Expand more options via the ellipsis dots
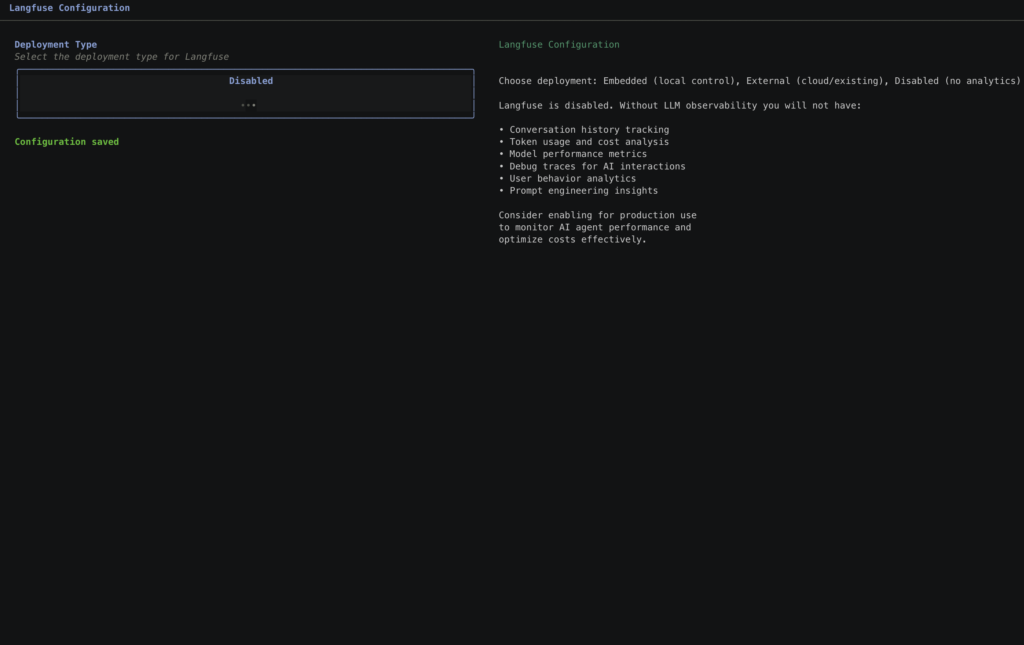 coord(248,105)
